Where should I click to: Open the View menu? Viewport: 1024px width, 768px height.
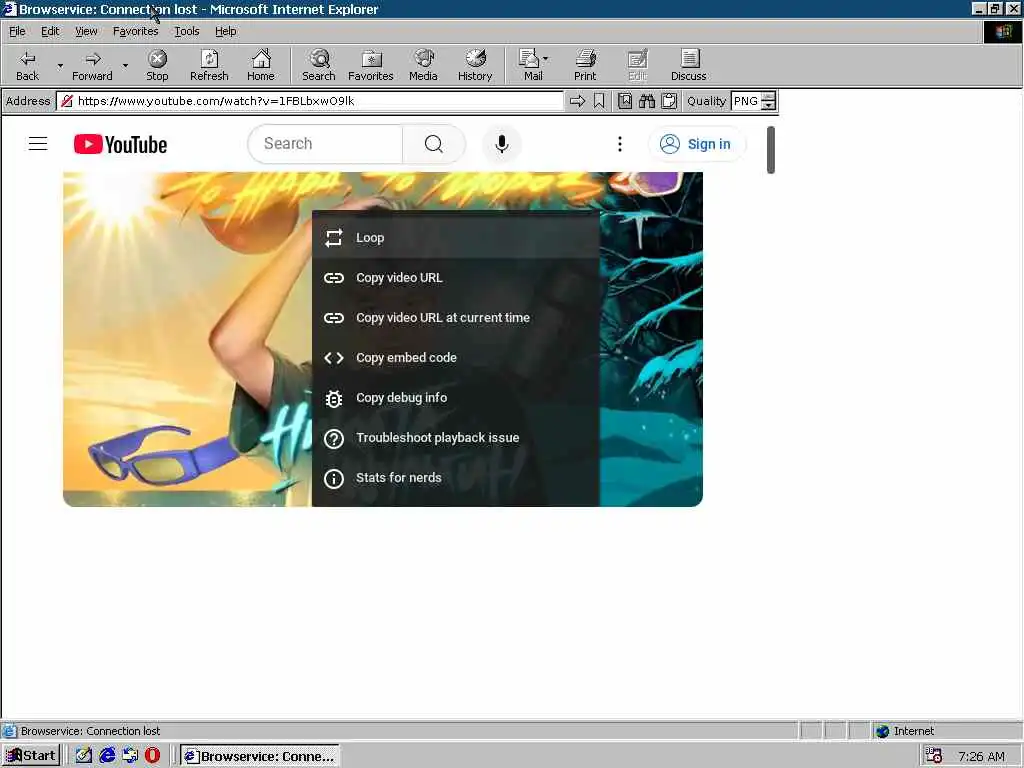pyautogui.click(x=86, y=31)
